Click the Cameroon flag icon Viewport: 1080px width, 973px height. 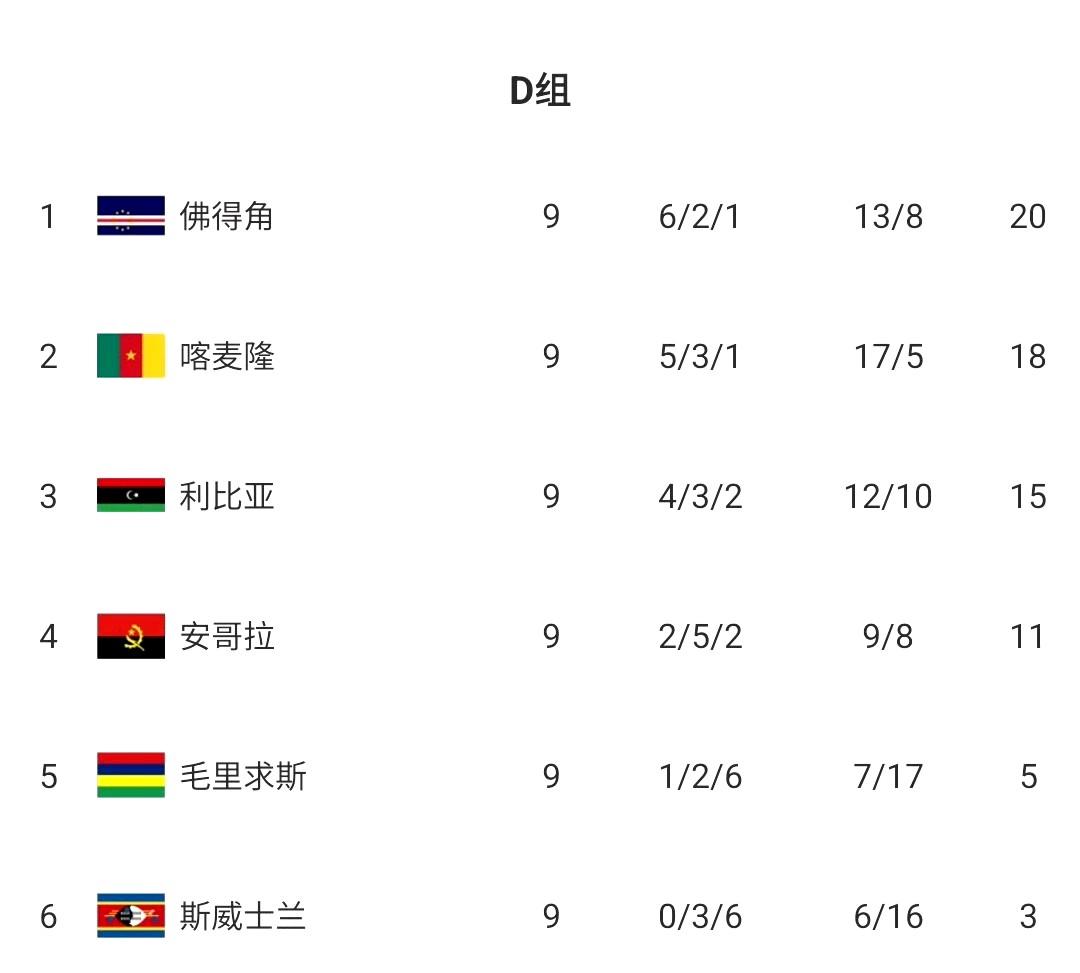[x=131, y=356]
